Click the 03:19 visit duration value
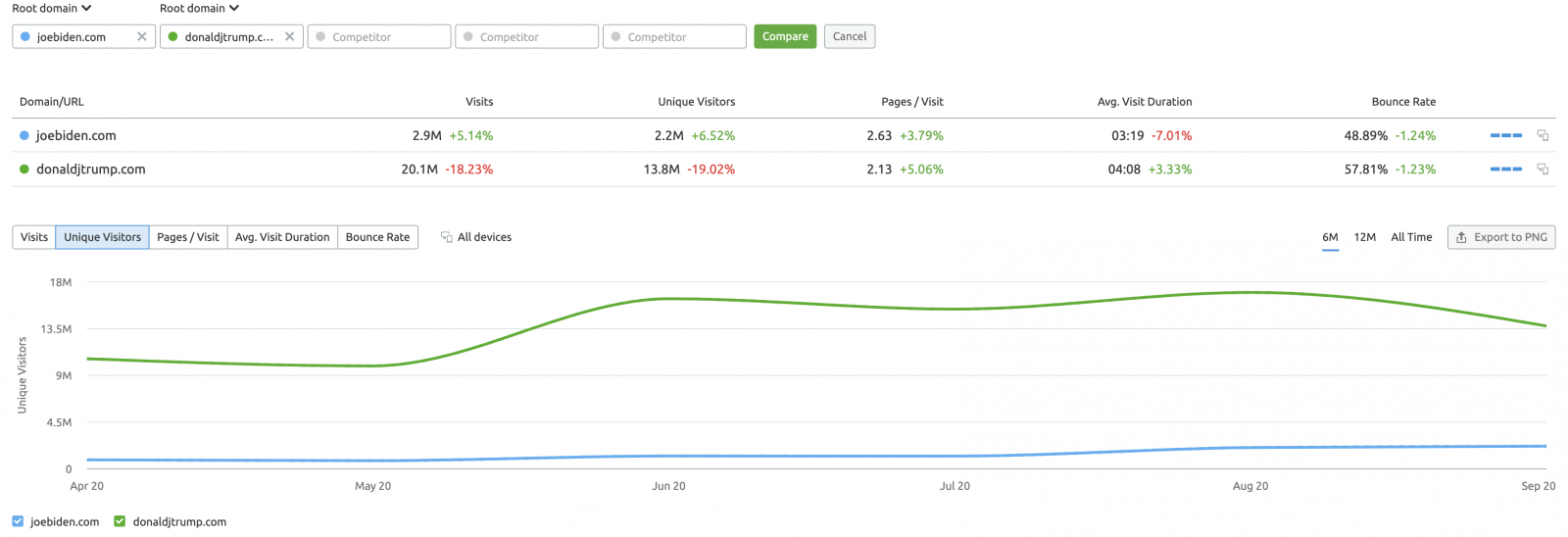Screen dimensions: 1568x537 click(x=1127, y=135)
